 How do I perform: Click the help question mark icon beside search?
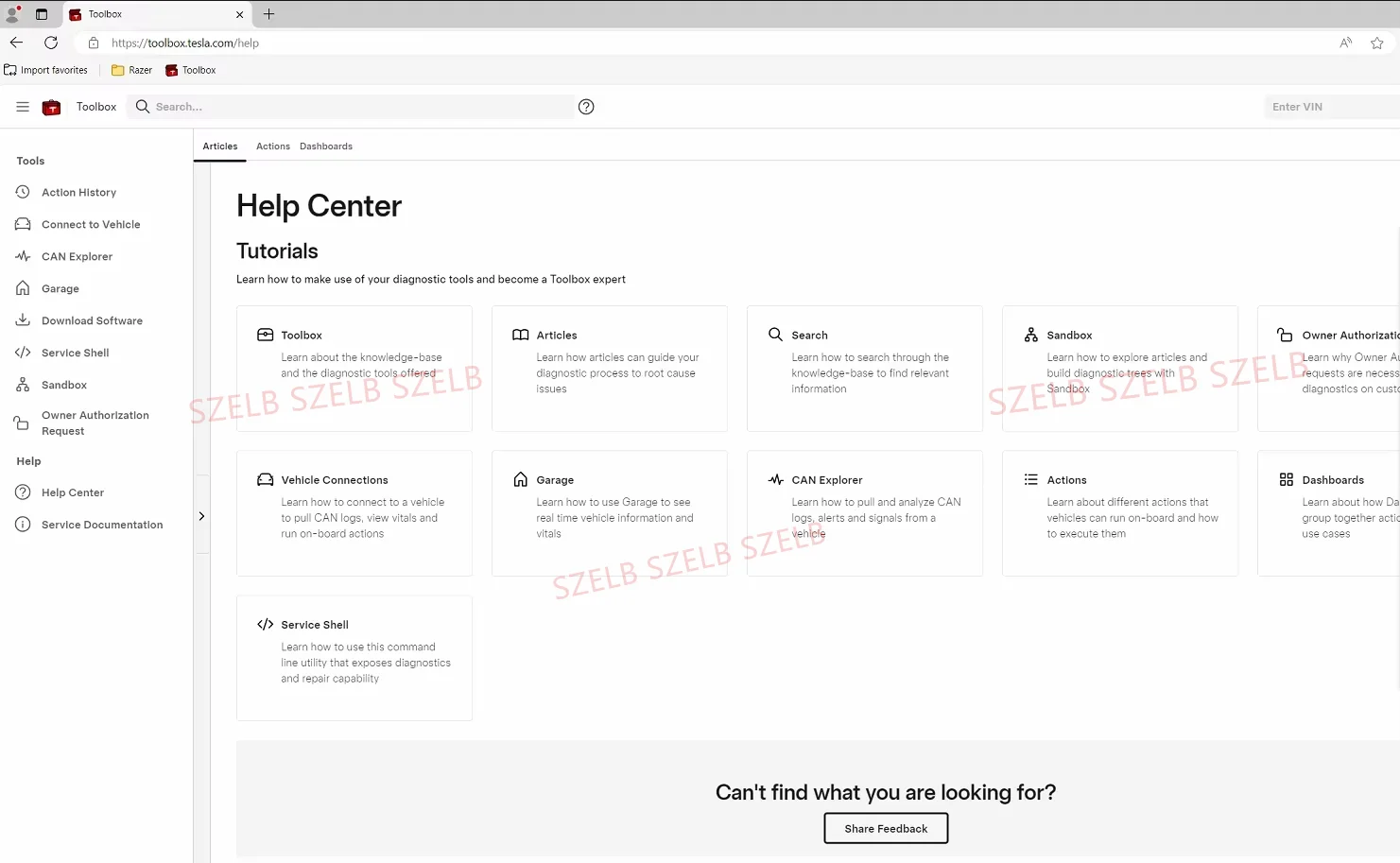tap(586, 107)
